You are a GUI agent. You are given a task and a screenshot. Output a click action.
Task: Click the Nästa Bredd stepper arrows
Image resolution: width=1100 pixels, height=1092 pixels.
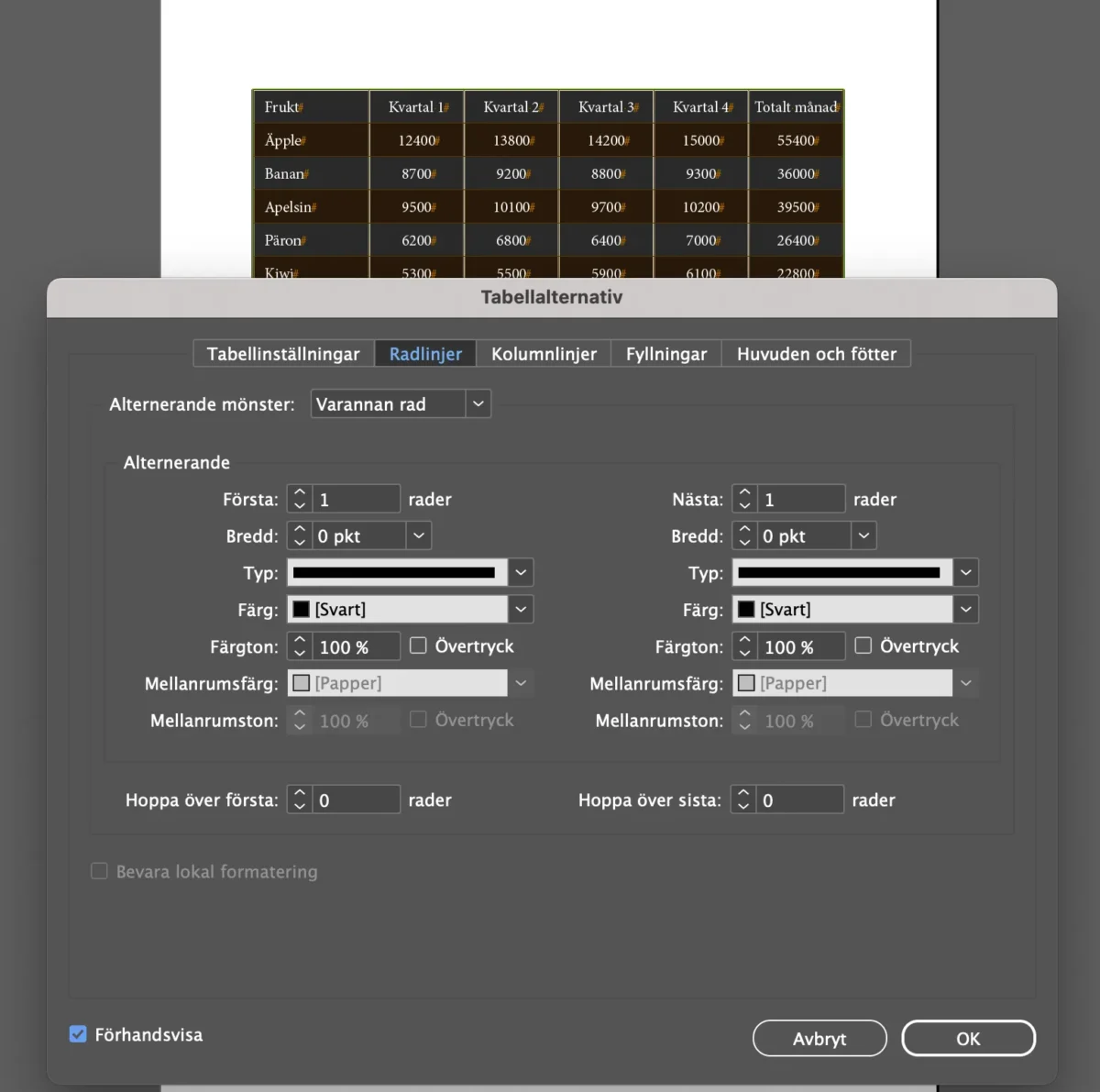point(744,536)
